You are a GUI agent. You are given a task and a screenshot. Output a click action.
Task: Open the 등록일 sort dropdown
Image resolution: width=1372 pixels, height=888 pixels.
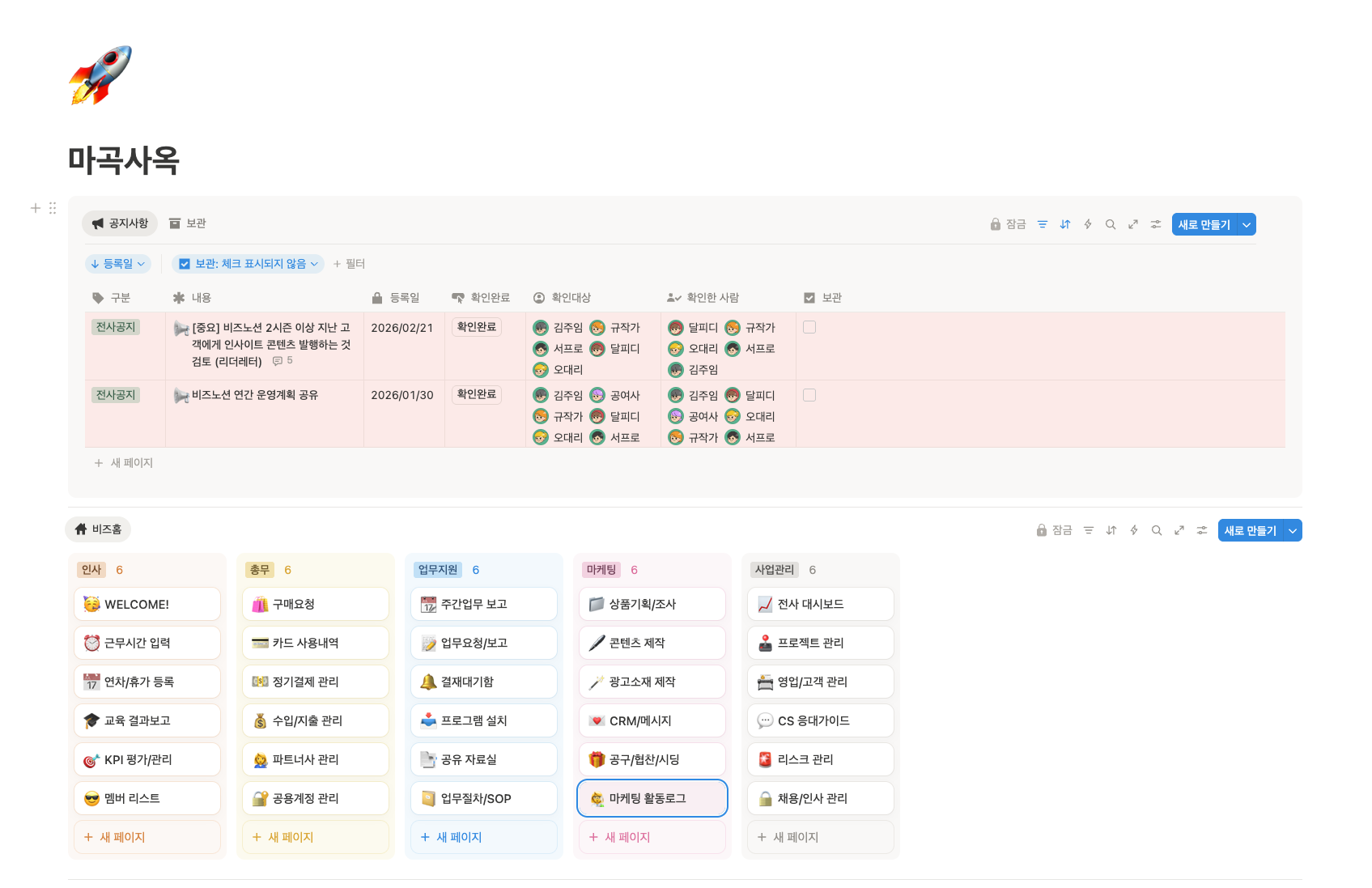118,264
